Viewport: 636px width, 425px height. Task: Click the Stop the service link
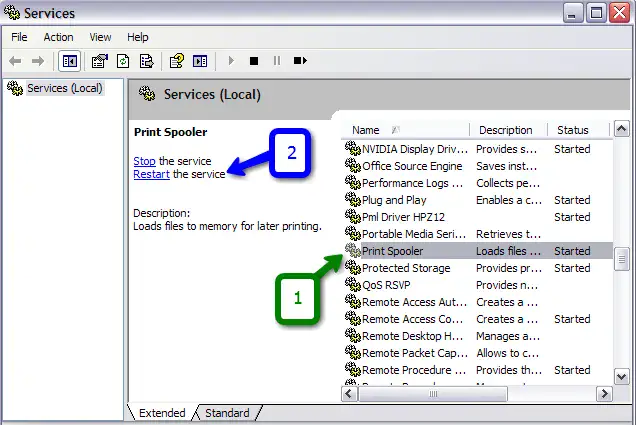coord(144,161)
